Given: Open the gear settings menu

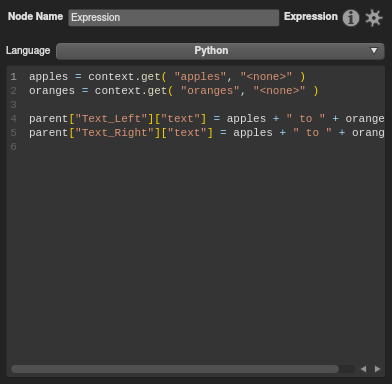Looking at the screenshot, I should pyautogui.click(x=373, y=18).
